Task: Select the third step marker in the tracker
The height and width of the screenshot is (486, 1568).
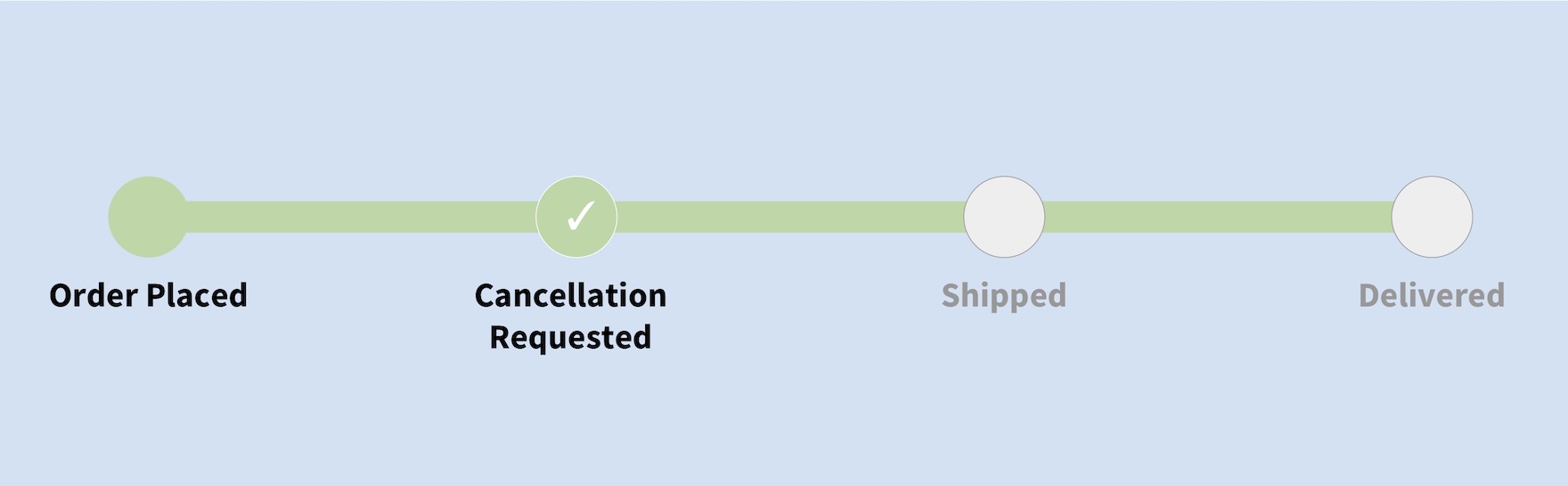Action: 1004,217
